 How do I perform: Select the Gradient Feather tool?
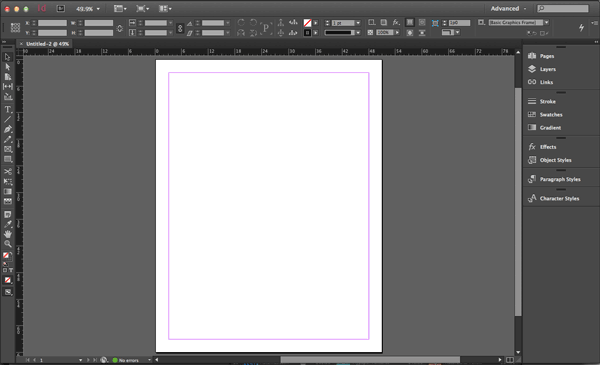click(x=8, y=201)
